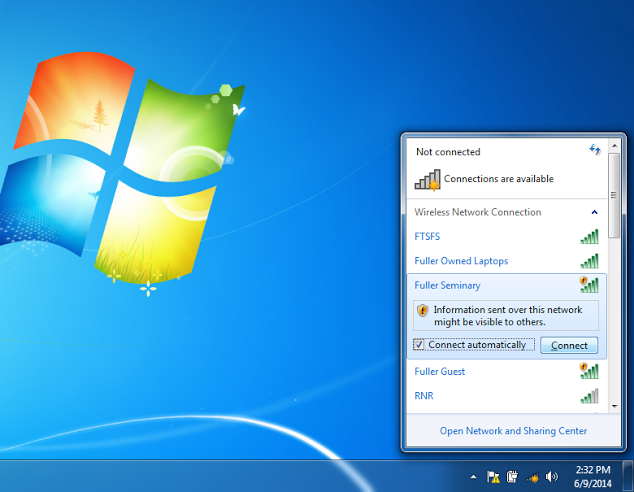Select the Fuller Owned Laptops network
Viewport: 634px width, 492px height.
point(506,261)
